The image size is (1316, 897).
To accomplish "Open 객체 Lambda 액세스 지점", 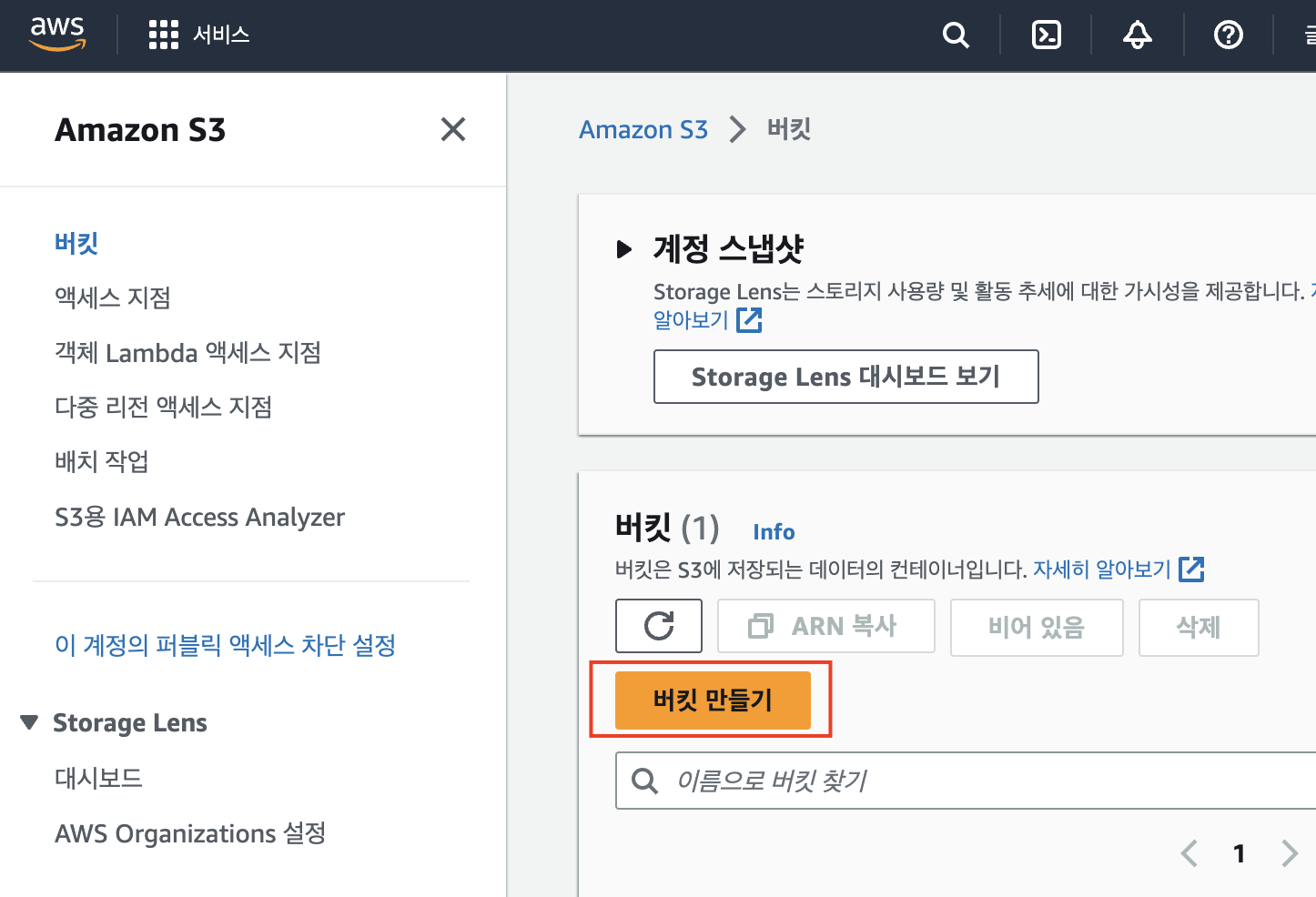I will [x=188, y=352].
